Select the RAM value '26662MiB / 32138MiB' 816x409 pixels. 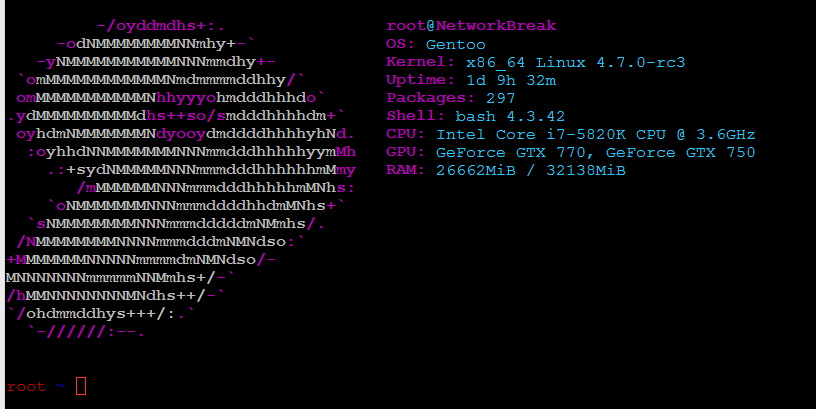pyautogui.click(x=531, y=171)
